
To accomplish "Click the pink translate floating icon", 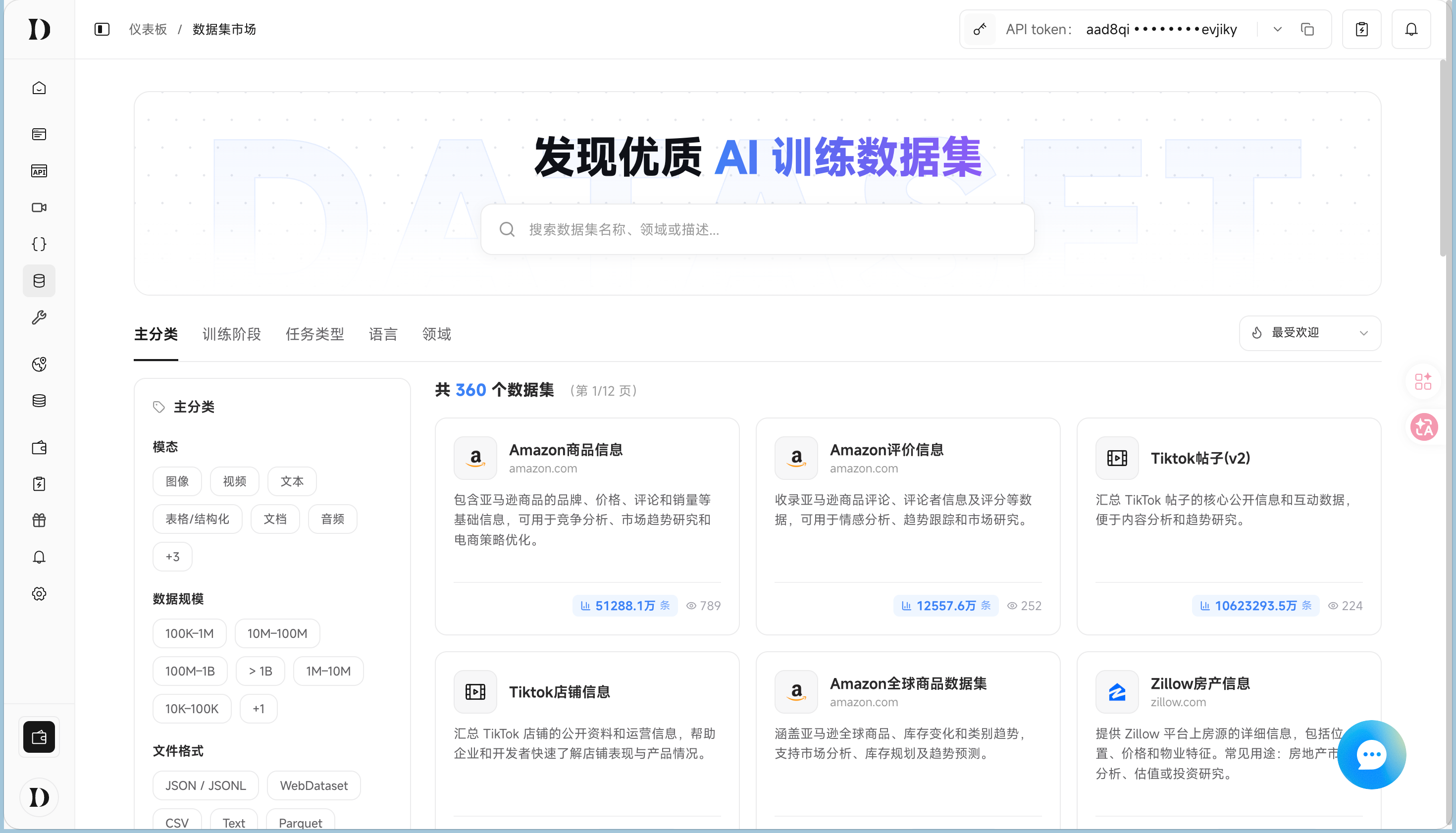I will click(1424, 427).
